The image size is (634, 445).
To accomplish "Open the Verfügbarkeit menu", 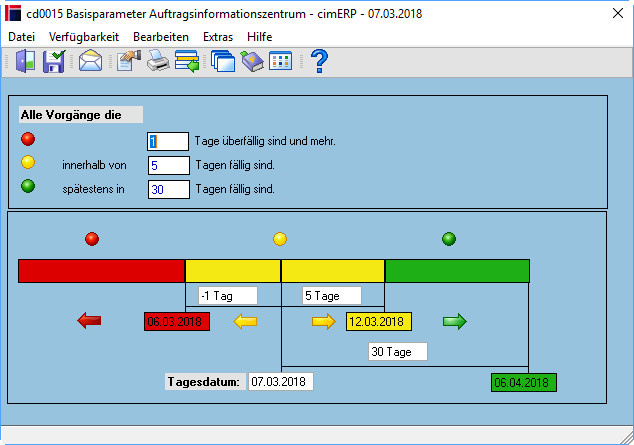I will pos(84,37).
